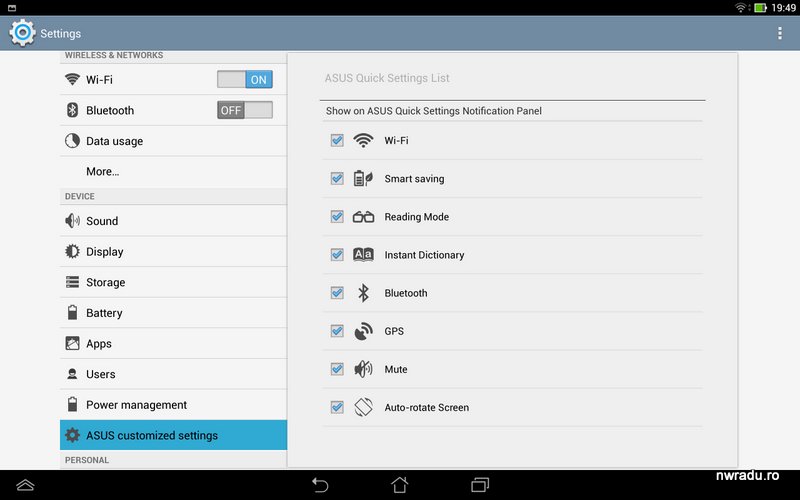Uncheck the Reading Mode checkbox

pyautogui.click(x=337, y=217)
